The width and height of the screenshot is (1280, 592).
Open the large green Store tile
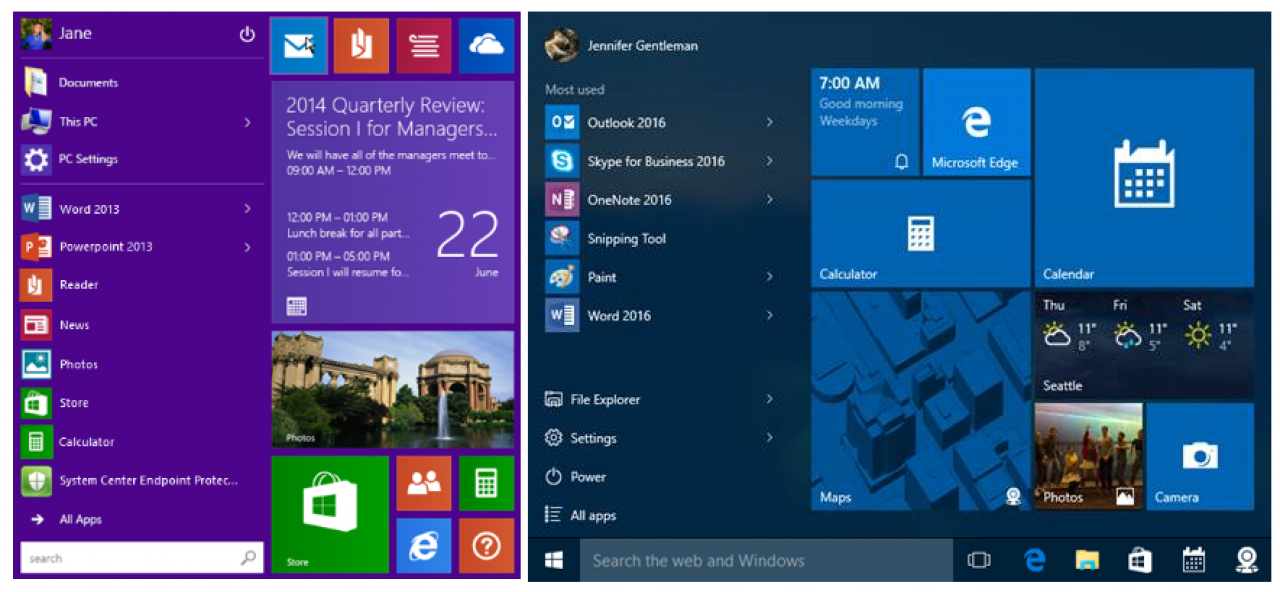click(x=330, y=514)
